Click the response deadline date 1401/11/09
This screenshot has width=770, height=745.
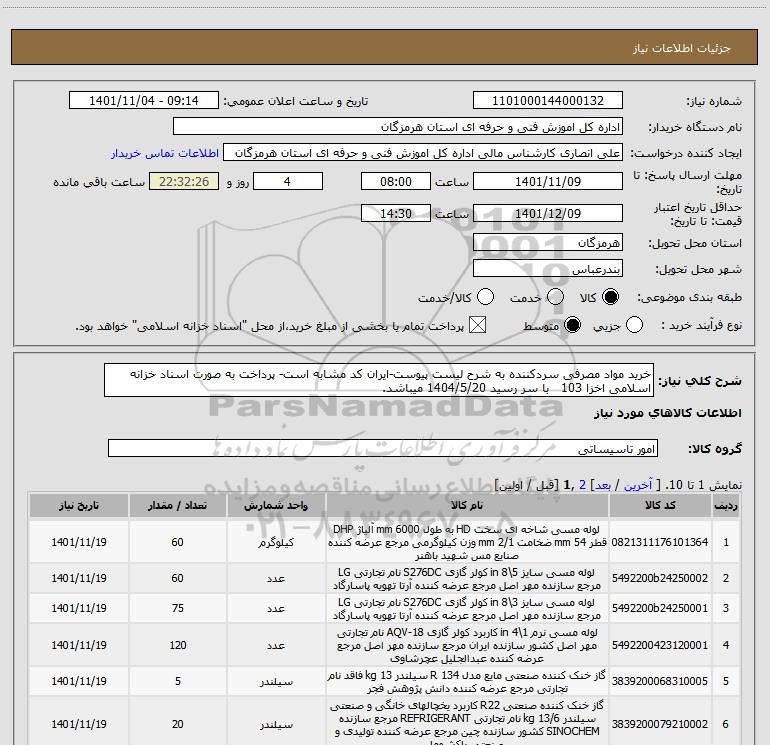tap(548, 181)
